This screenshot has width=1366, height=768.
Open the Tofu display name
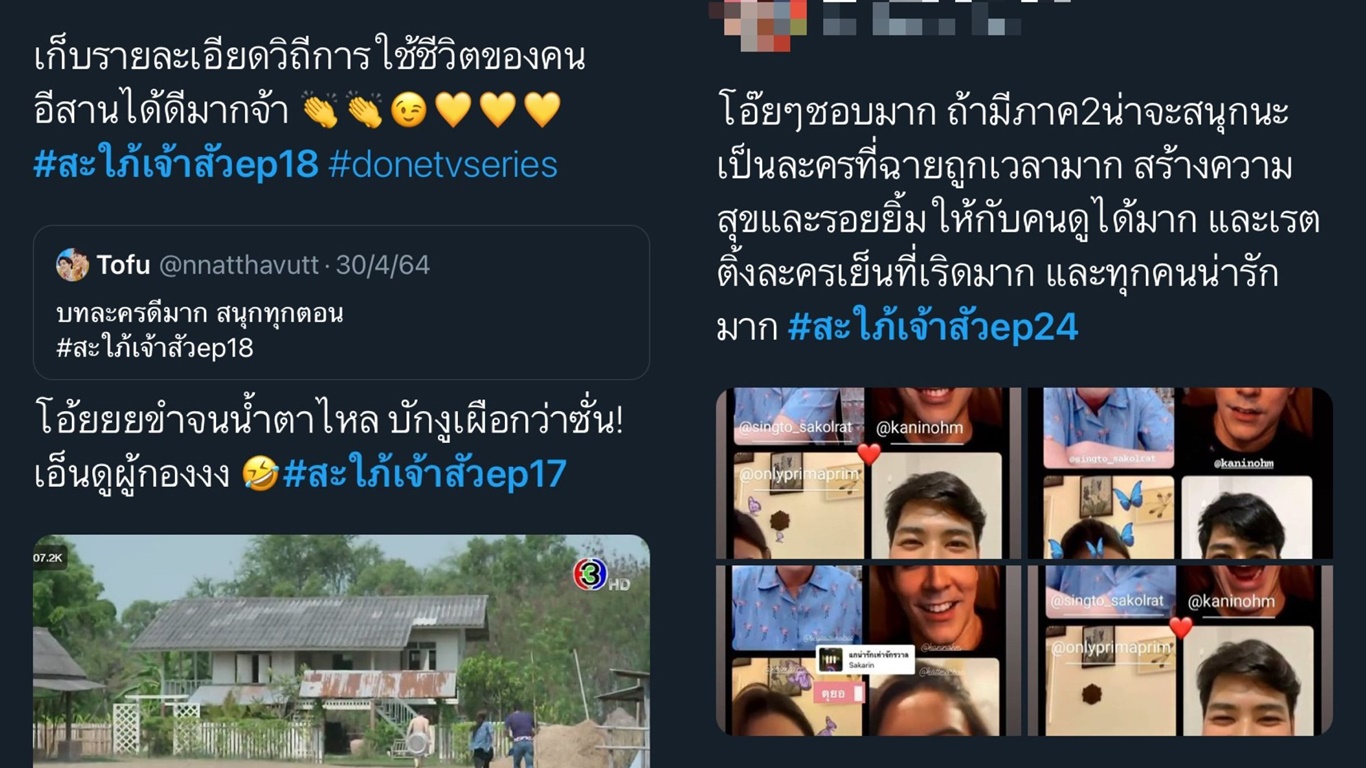pos(123,265)
